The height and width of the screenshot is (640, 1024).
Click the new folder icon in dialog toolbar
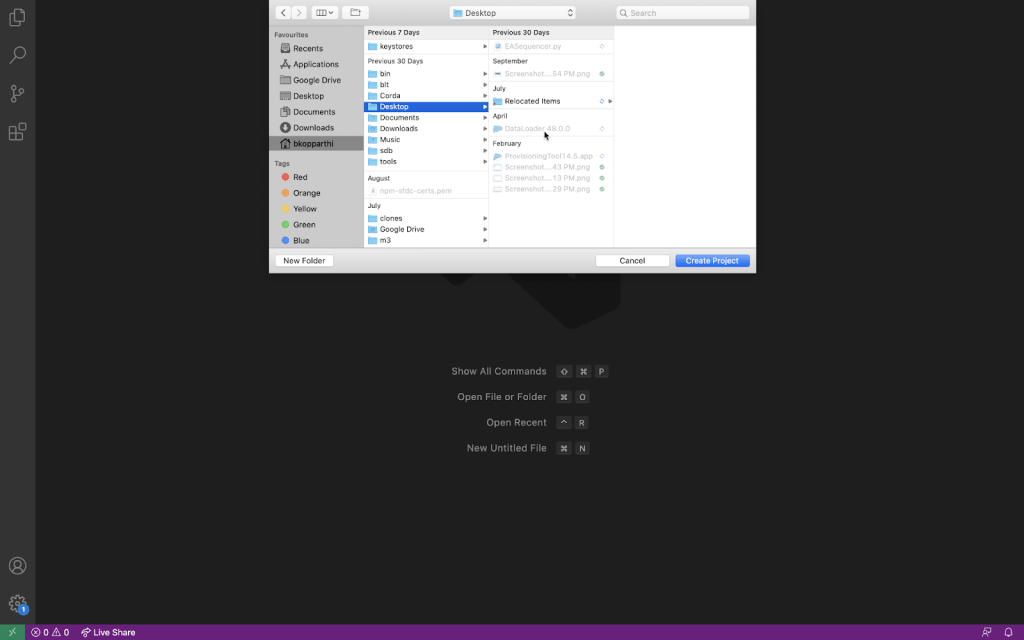pyautogui.click(x=355, y=13)
